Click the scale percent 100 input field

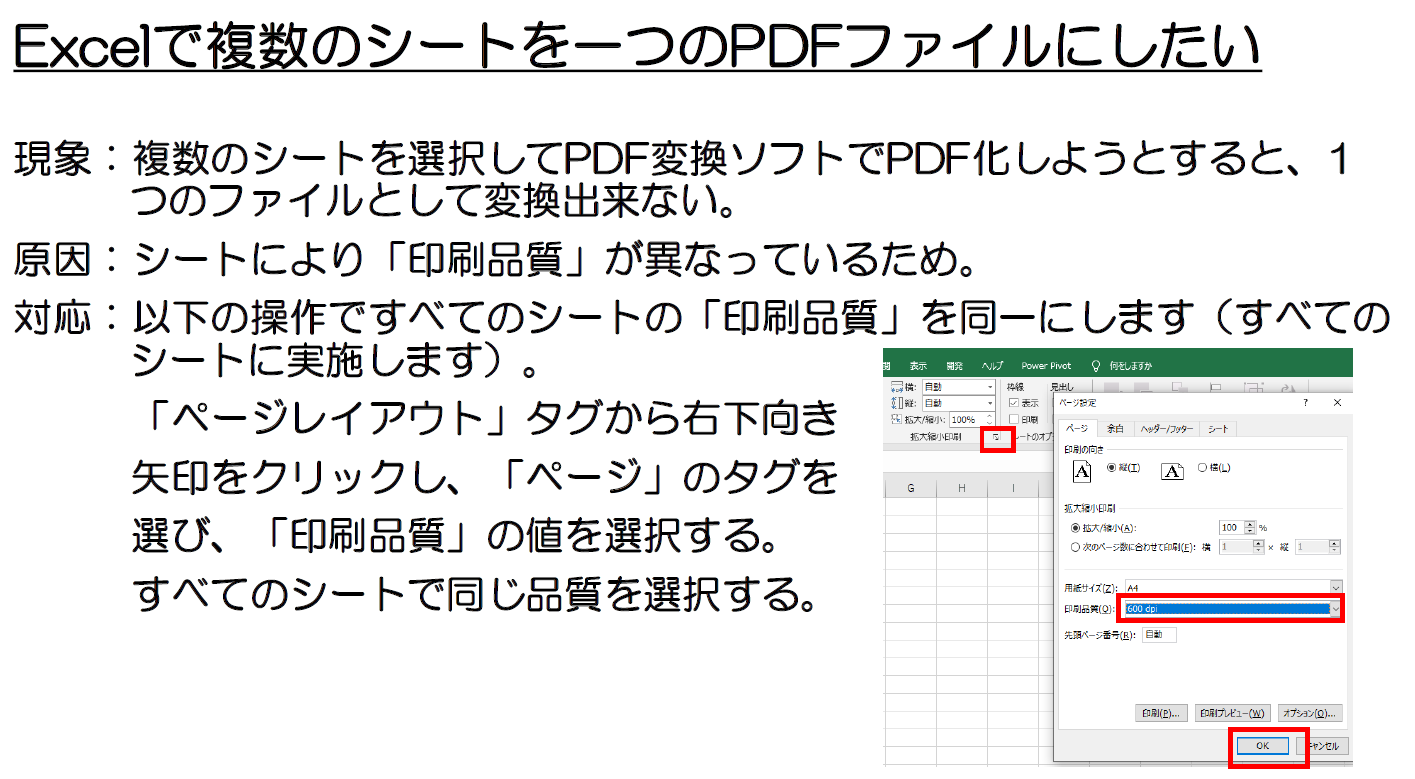[1231, 528]
